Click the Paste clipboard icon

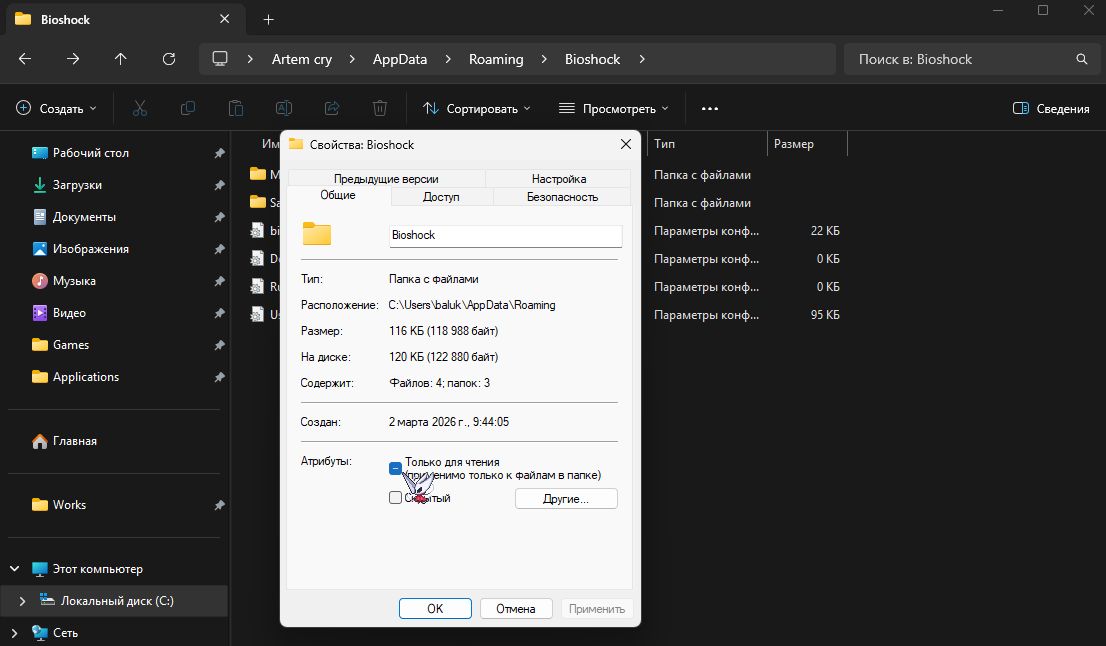tap(236, 108)
